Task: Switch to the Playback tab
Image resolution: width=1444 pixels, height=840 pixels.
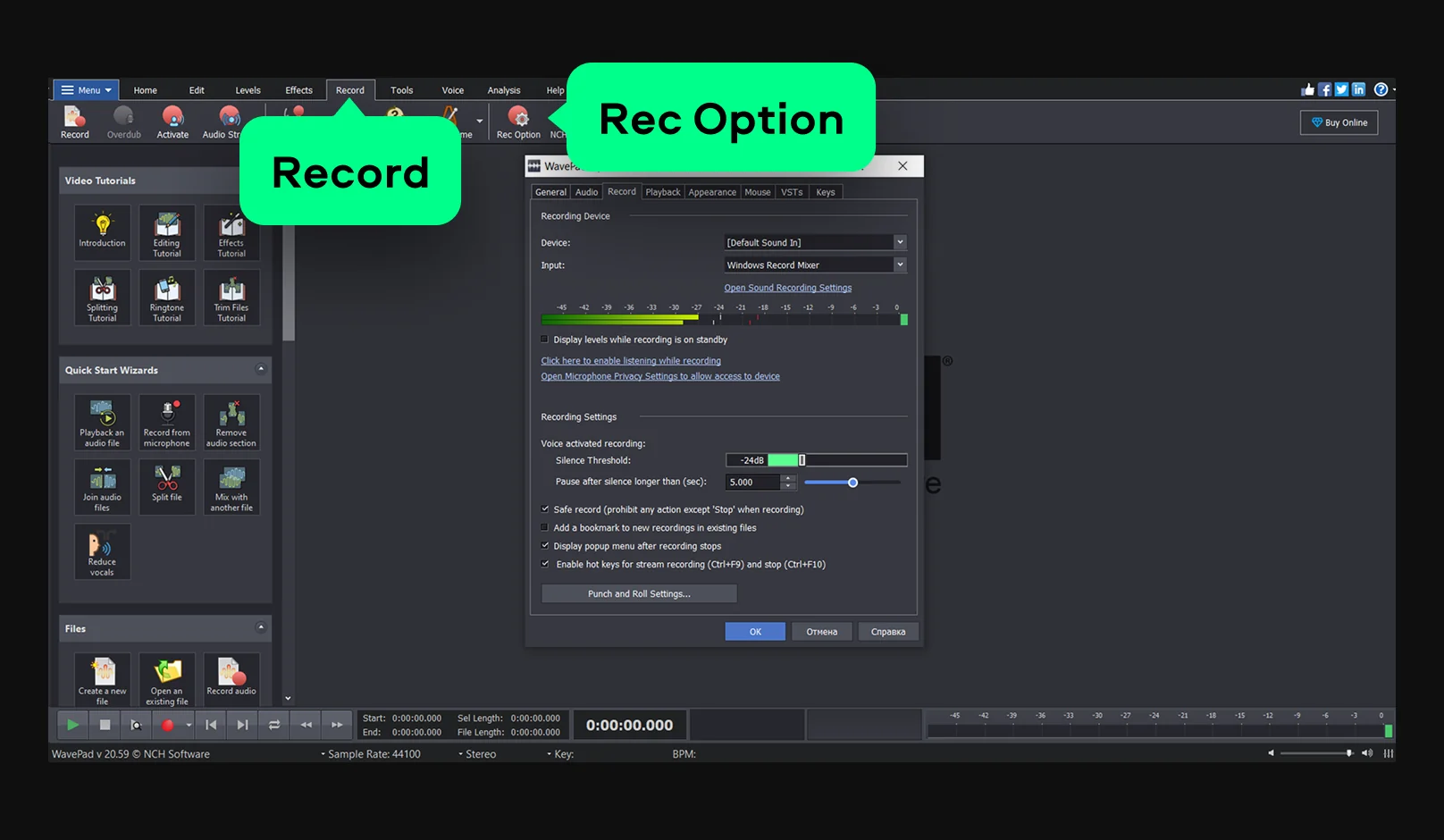Action: click(x=662, y=192)
